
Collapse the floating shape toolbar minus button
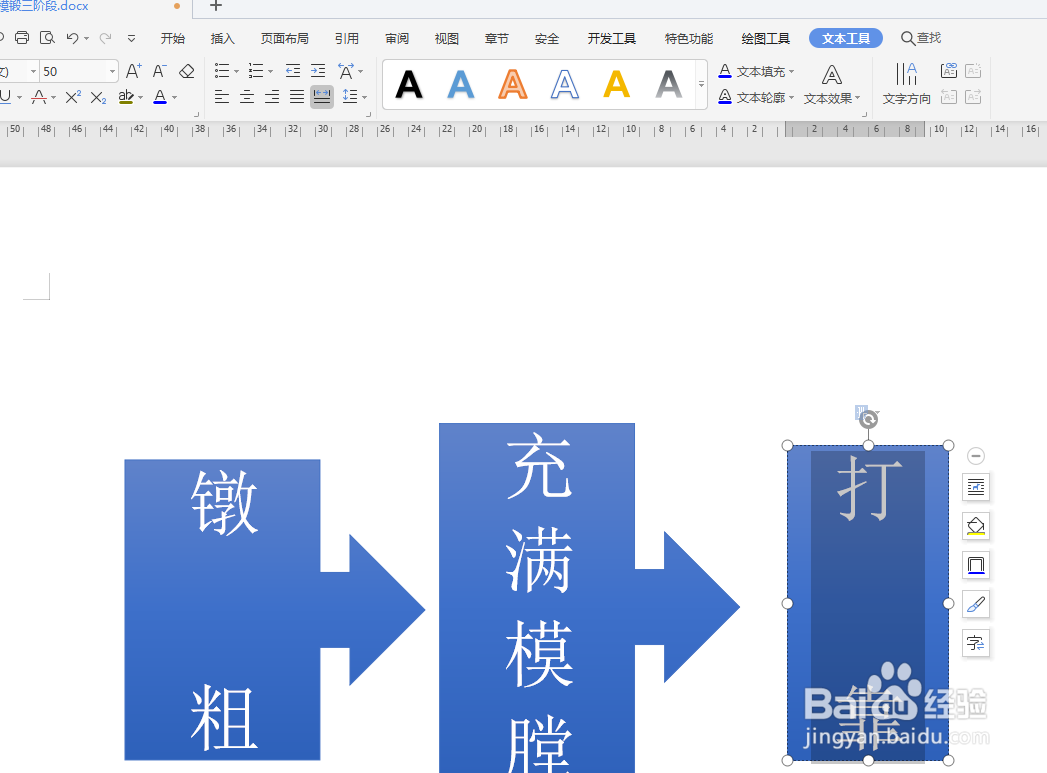976,456
